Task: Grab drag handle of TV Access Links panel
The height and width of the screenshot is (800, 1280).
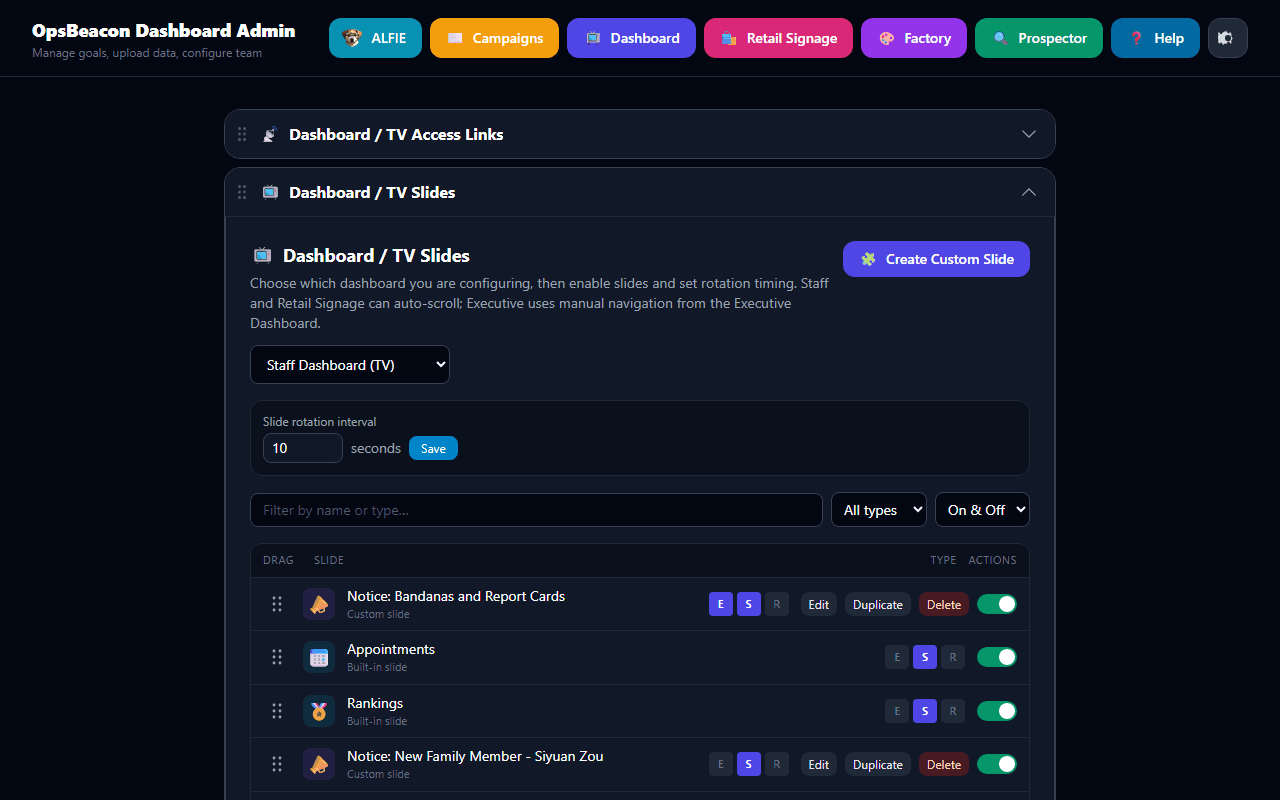Action: pyautogui.click(x=242, y=134)
